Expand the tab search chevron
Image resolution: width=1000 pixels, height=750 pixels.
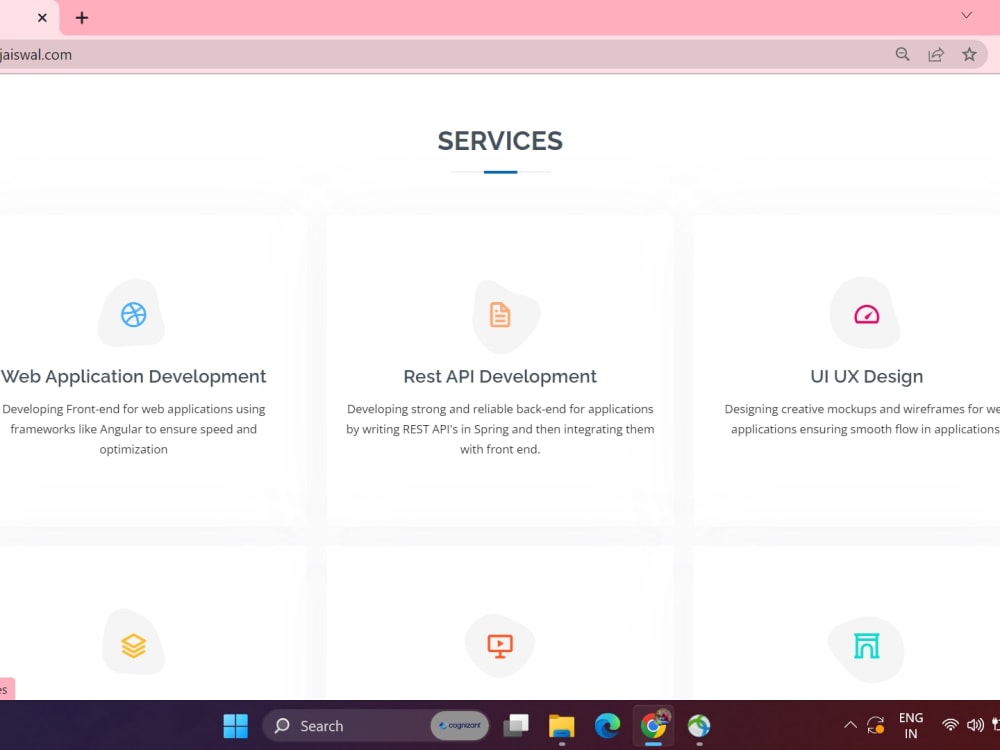point(967,15)
